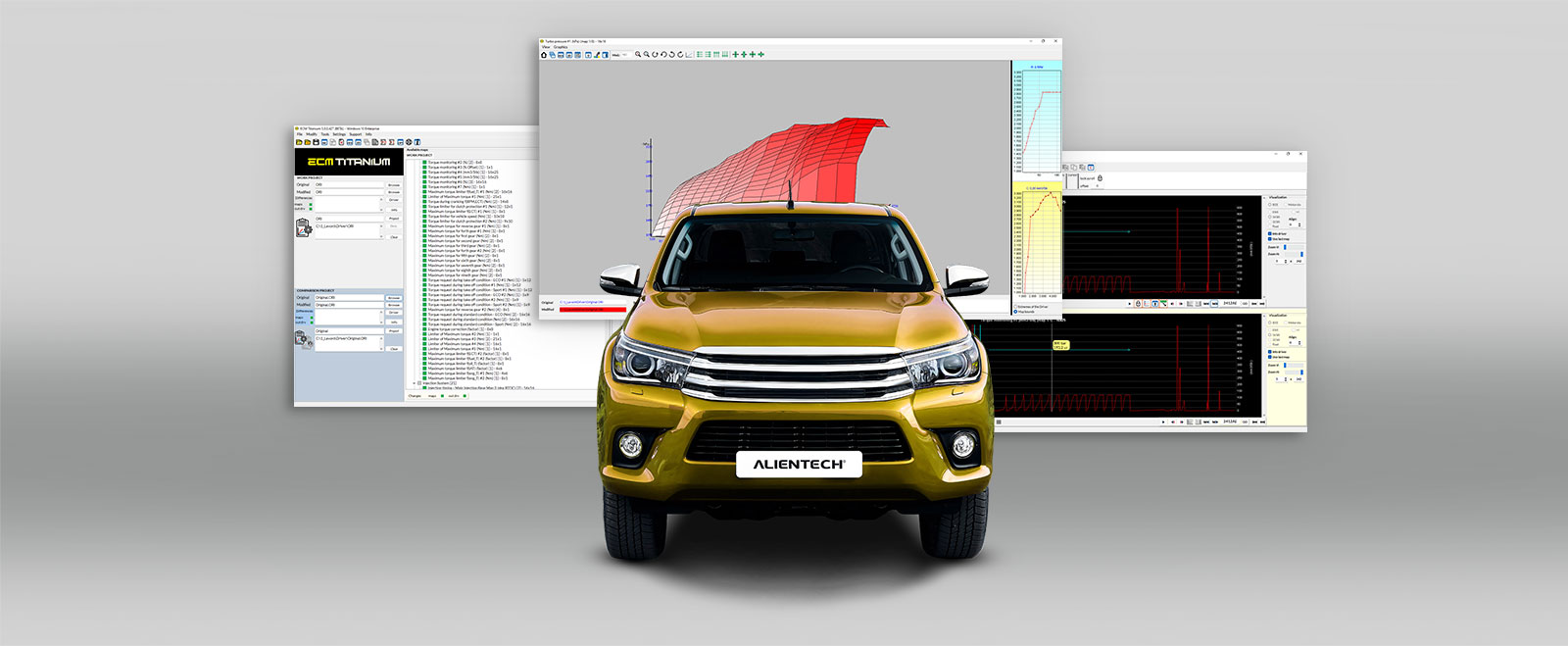Click the play button under the upper graph
The image size is (1568, 646).
click(1129, 304)
